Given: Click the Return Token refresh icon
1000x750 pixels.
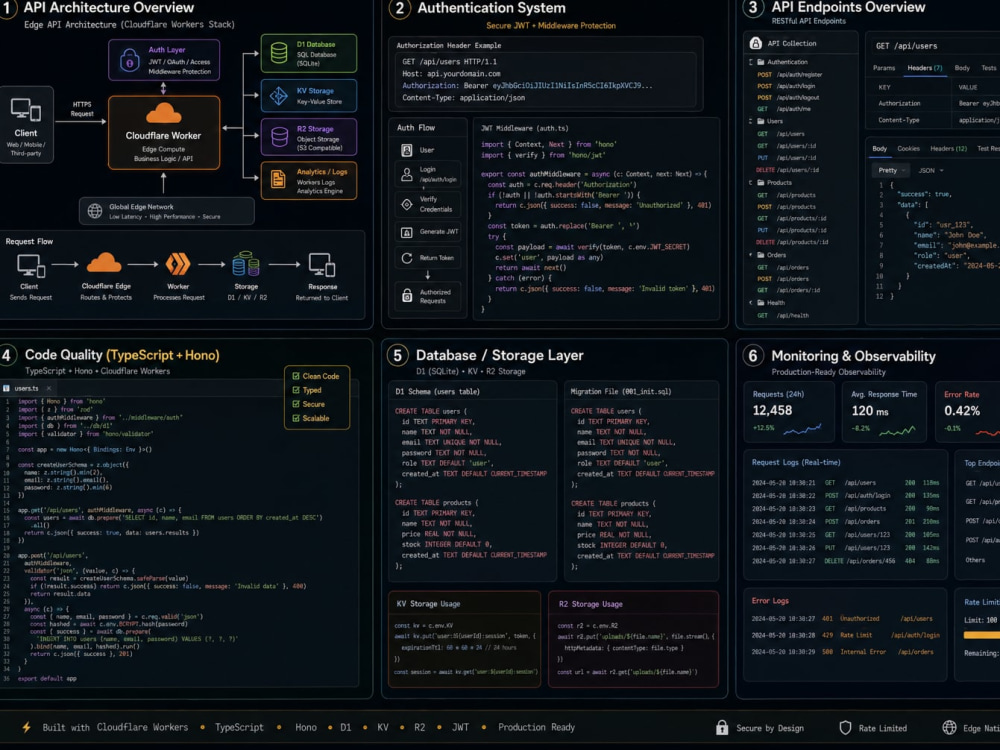Looking at the screenshot, I should (407, 258).
